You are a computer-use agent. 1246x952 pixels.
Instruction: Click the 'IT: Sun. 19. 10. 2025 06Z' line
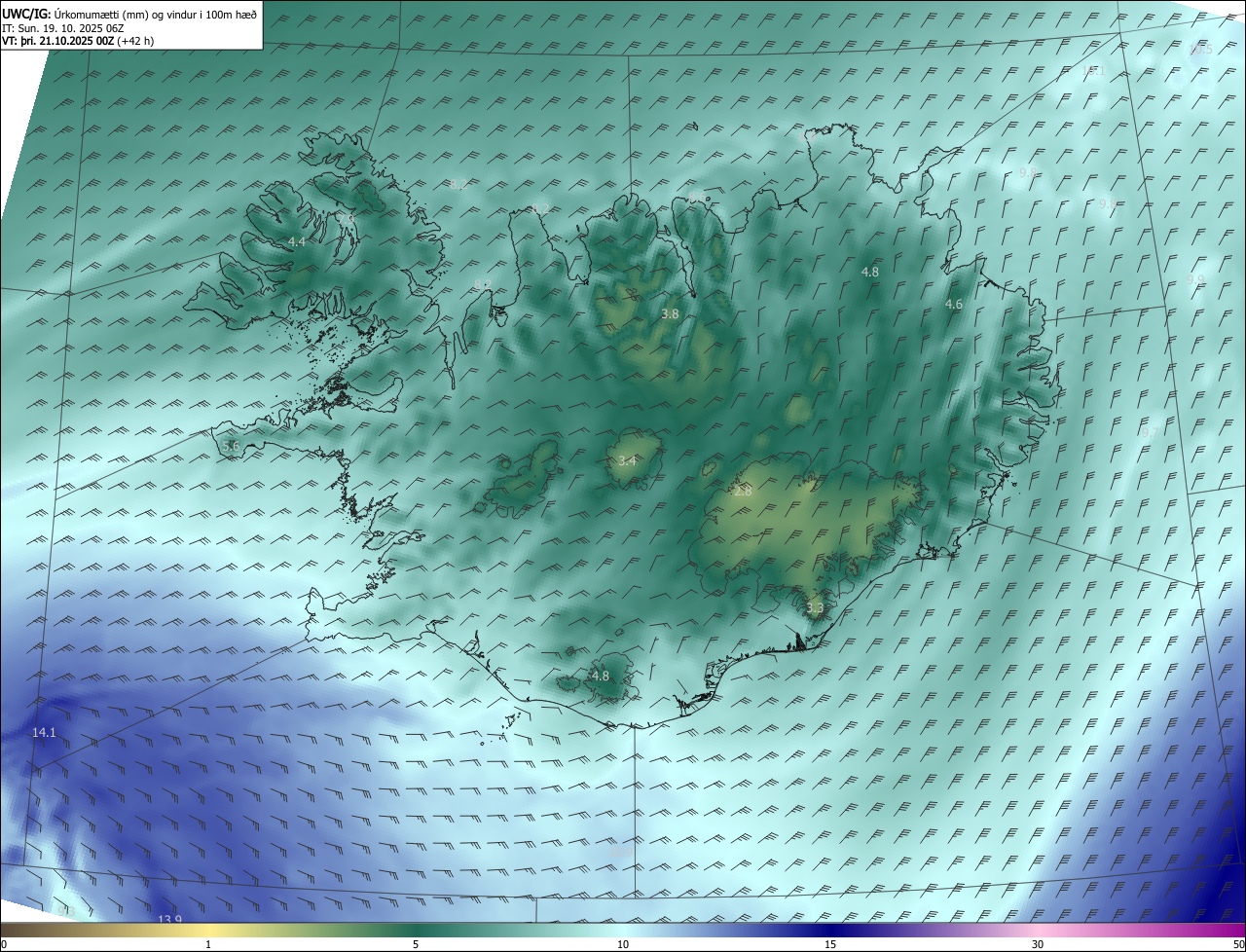(63, 28)
